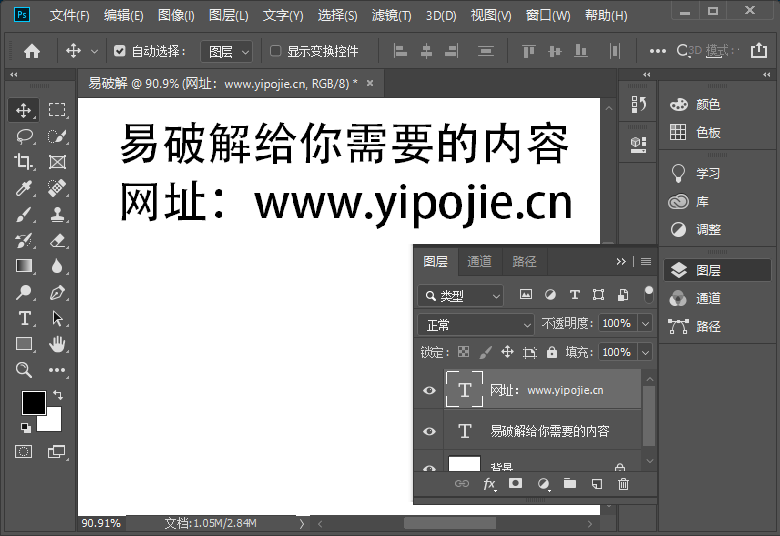Image resolution: width=780 pixels, height=536 pixels.
Task: Open the Layers panel flyout menu
Action: (x=646, y=261)
